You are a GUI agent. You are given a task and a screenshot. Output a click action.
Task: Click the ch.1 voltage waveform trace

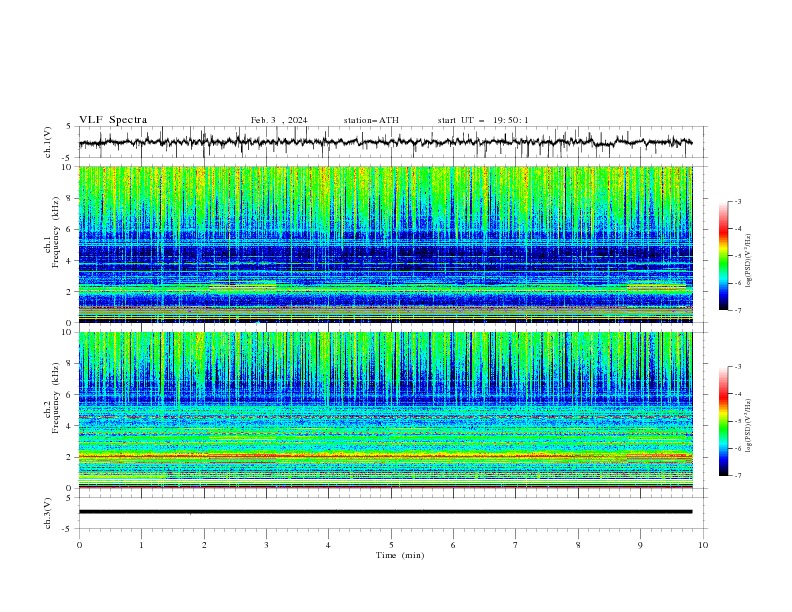(385, 142)
